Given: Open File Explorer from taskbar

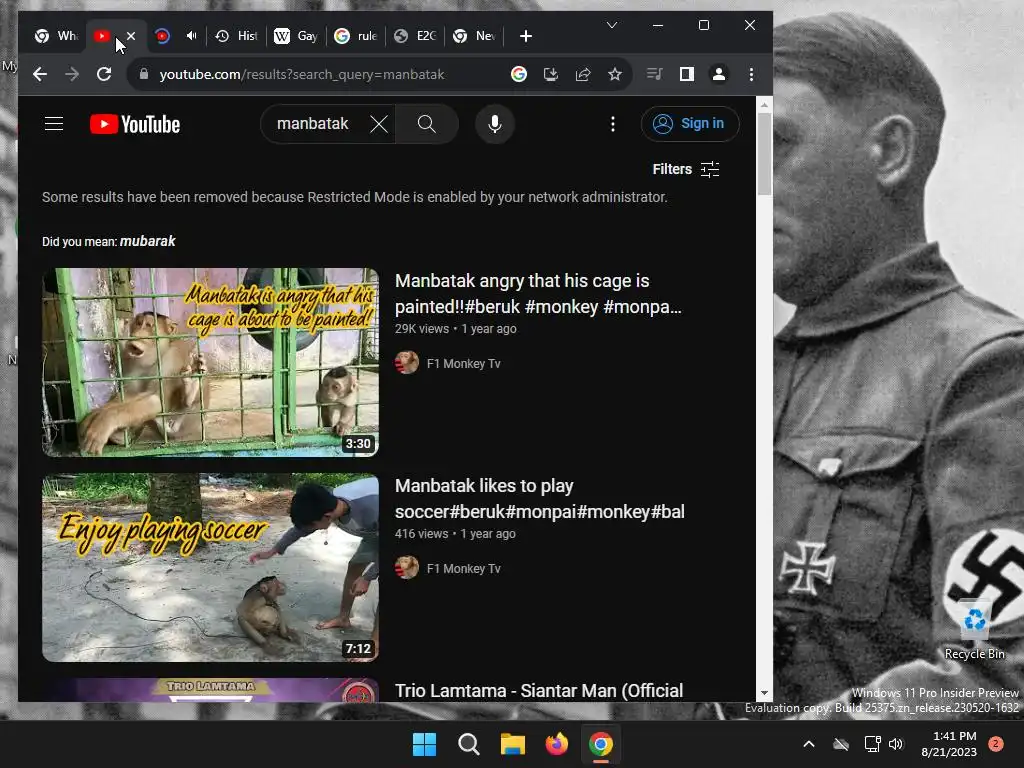Looking at the screenshot, I should point(513,744).
